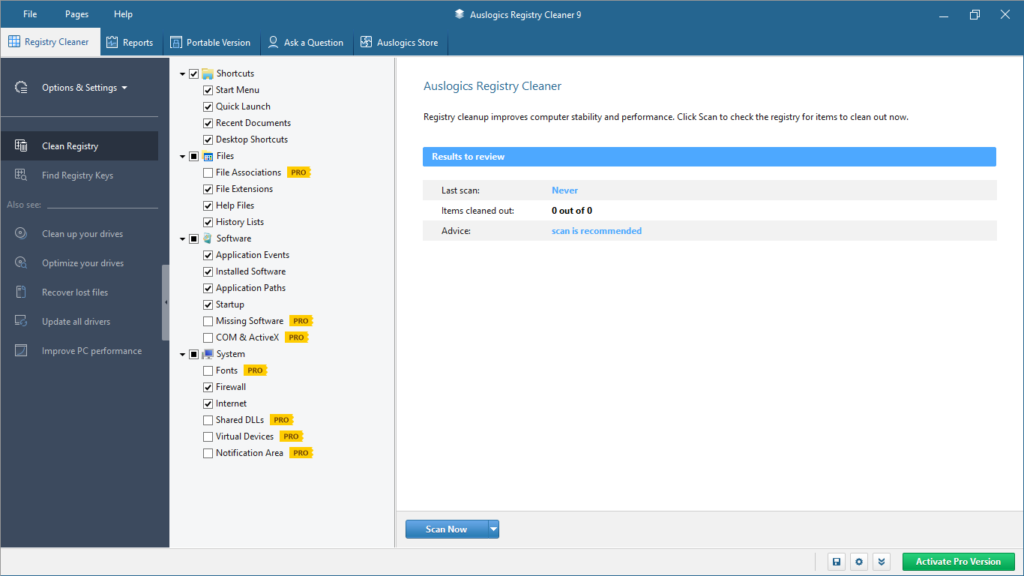Open the Pages menu
This screenshot has height=576, width=1024.
coord(76,14)
